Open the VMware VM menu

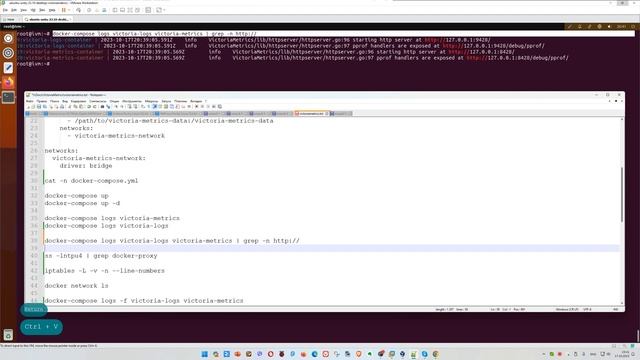[33, 10]
